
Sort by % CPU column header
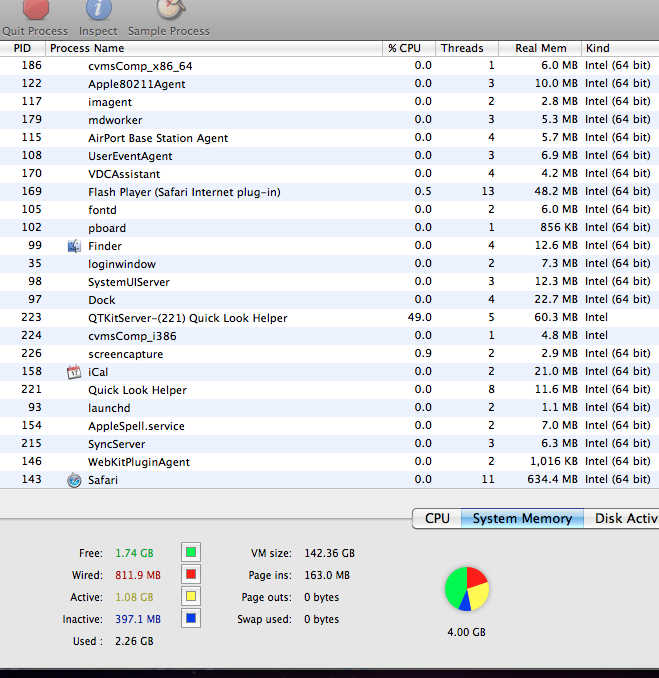[x=409, y=48]
